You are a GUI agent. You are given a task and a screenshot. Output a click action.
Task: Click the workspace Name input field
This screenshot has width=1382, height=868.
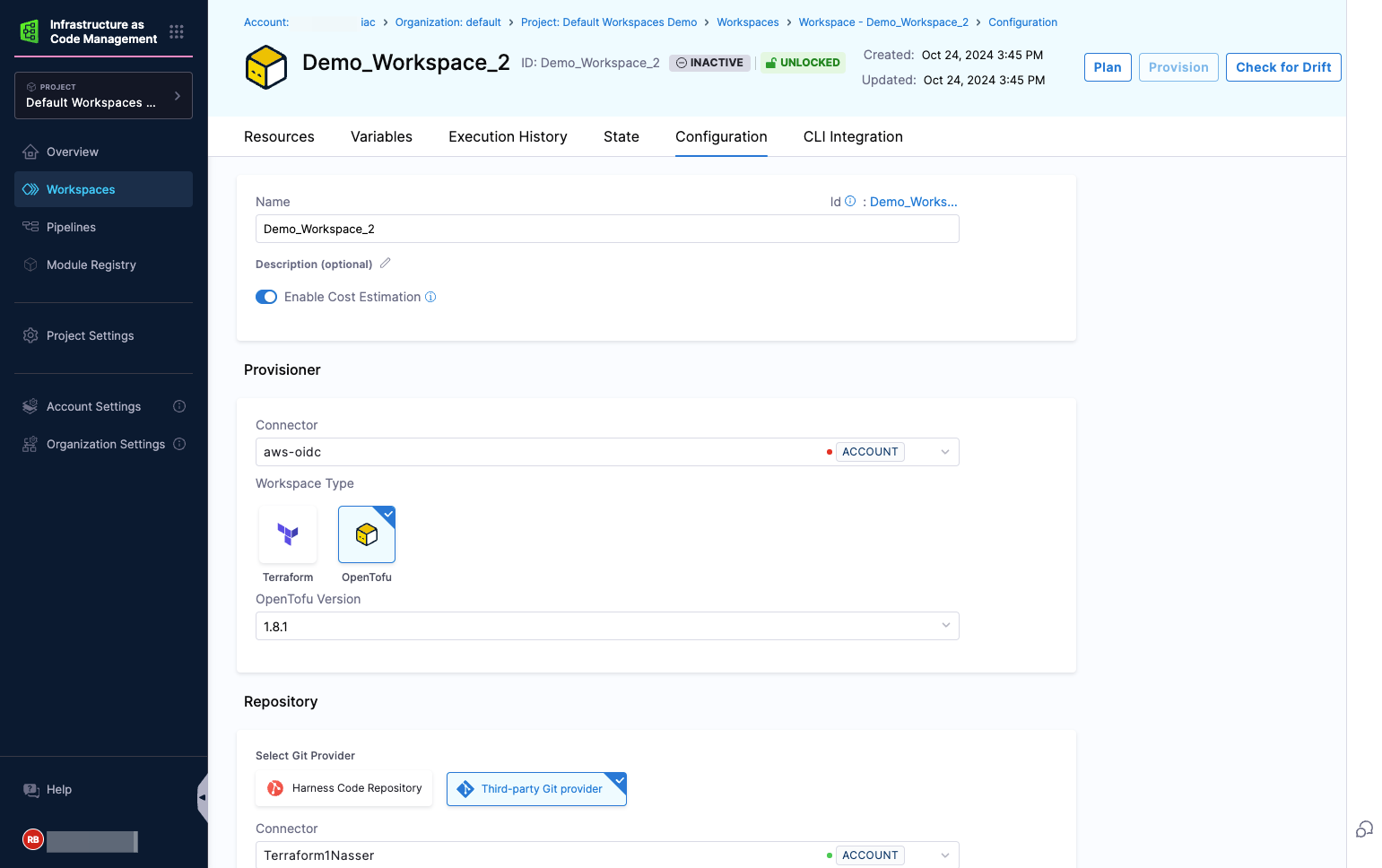[607, 229]
